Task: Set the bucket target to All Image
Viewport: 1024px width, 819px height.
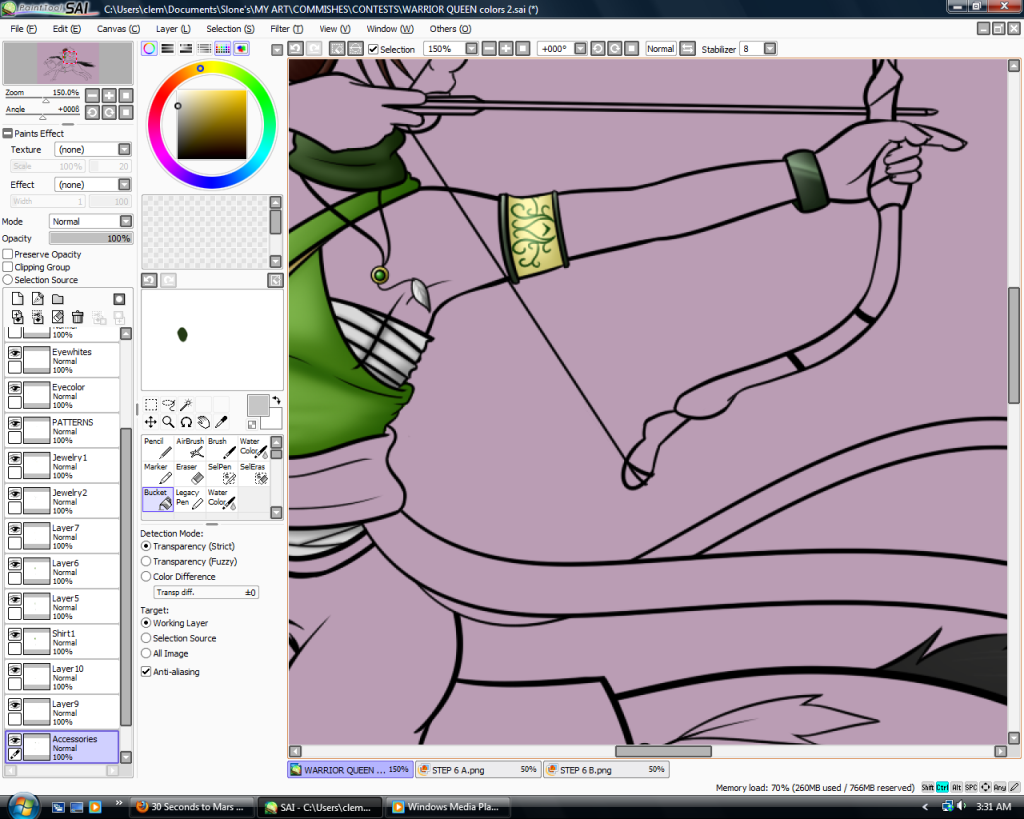Action: click(146, 654)
